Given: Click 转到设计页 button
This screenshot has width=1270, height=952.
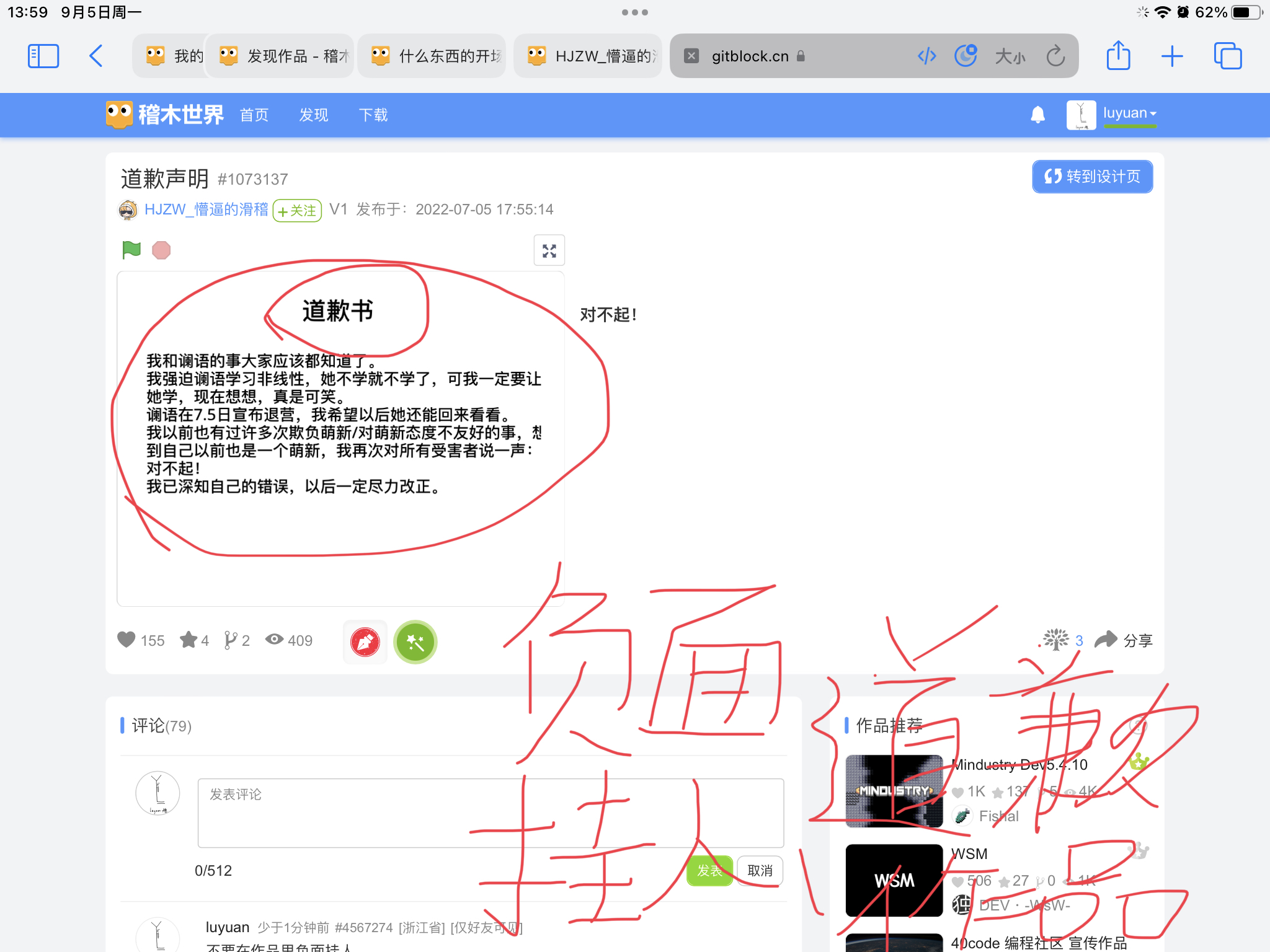Looking at the screenshot, I should tap(1092, 177).
